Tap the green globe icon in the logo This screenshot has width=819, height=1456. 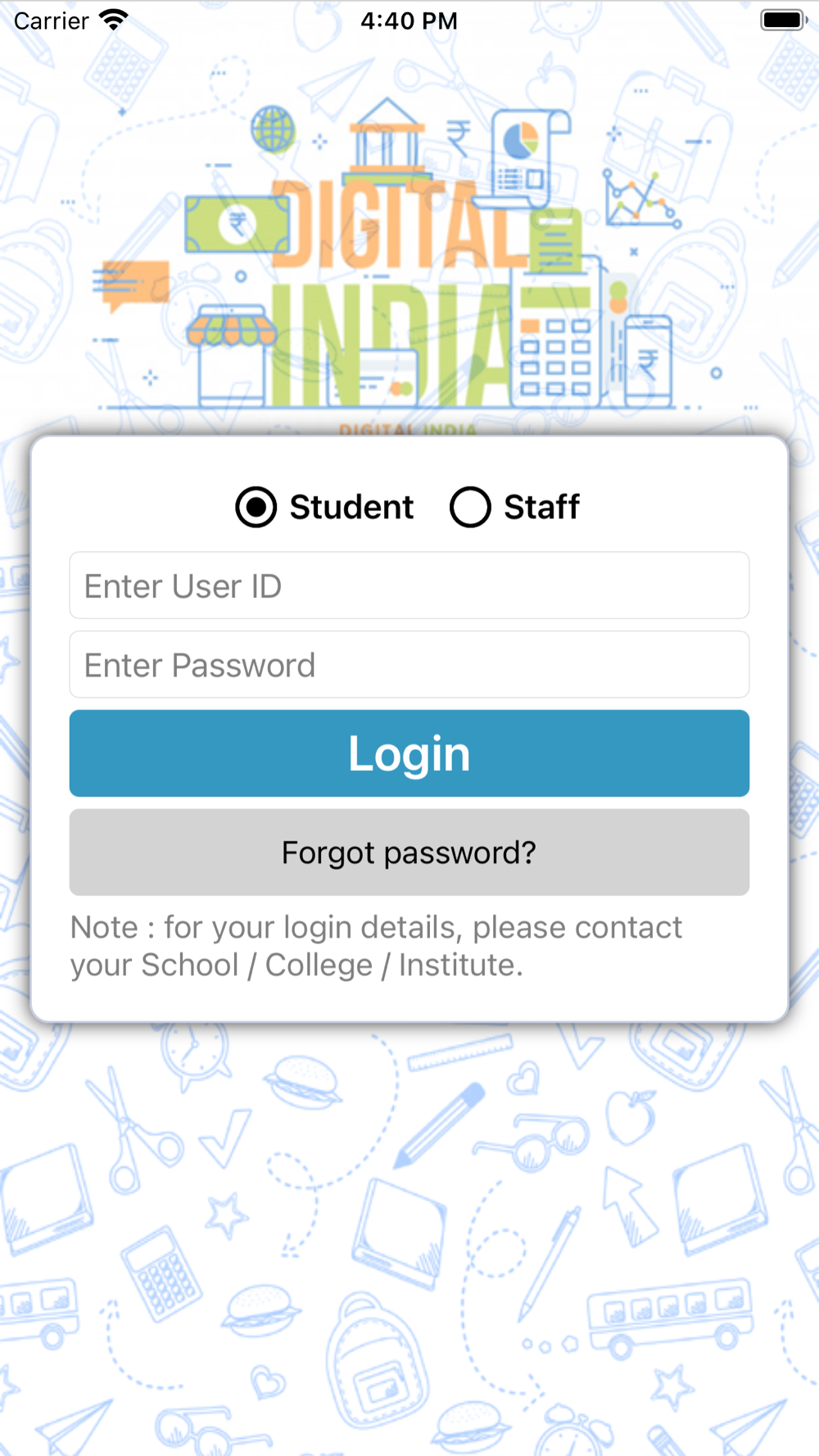(273, 129)
